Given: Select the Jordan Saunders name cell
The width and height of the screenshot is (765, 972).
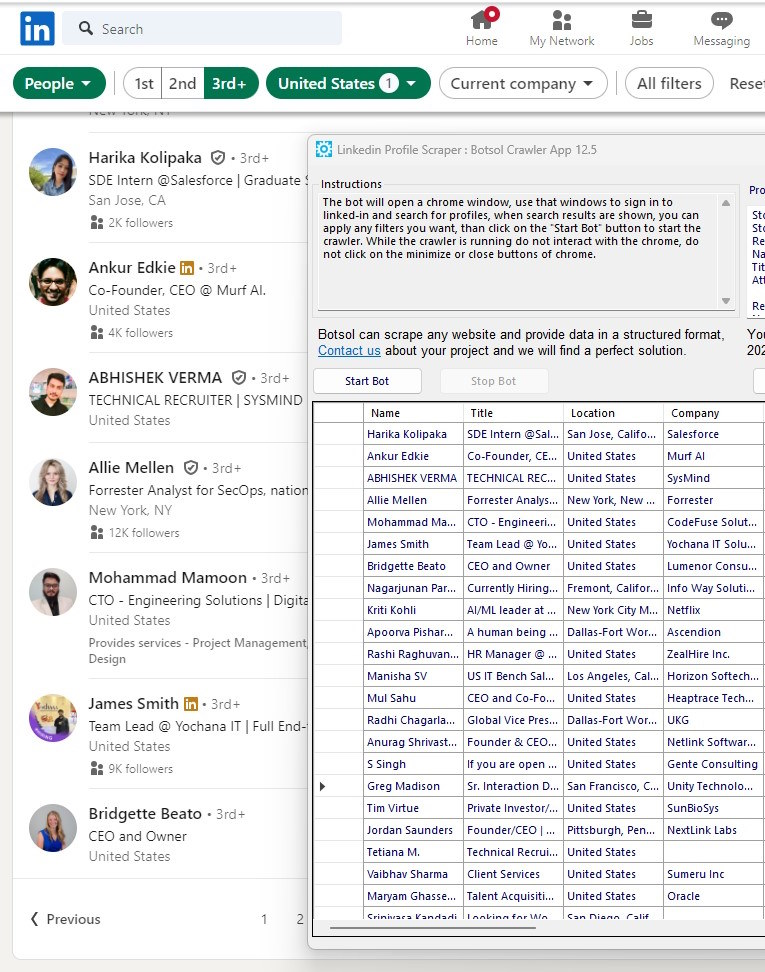Looking at the screenshot, I should 413,830.
